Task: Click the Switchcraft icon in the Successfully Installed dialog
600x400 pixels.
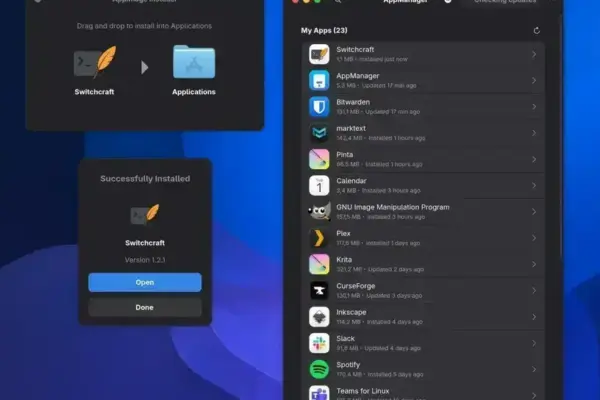Action: click(x=145, y=215)
